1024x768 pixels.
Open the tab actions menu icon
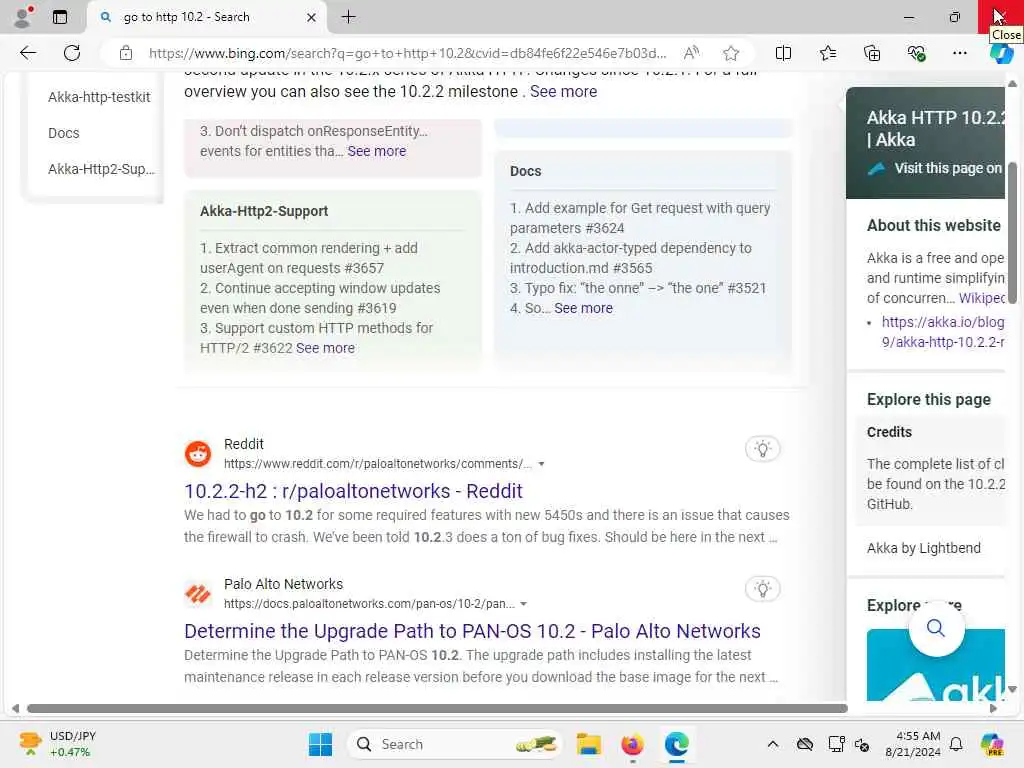[60, 17]
